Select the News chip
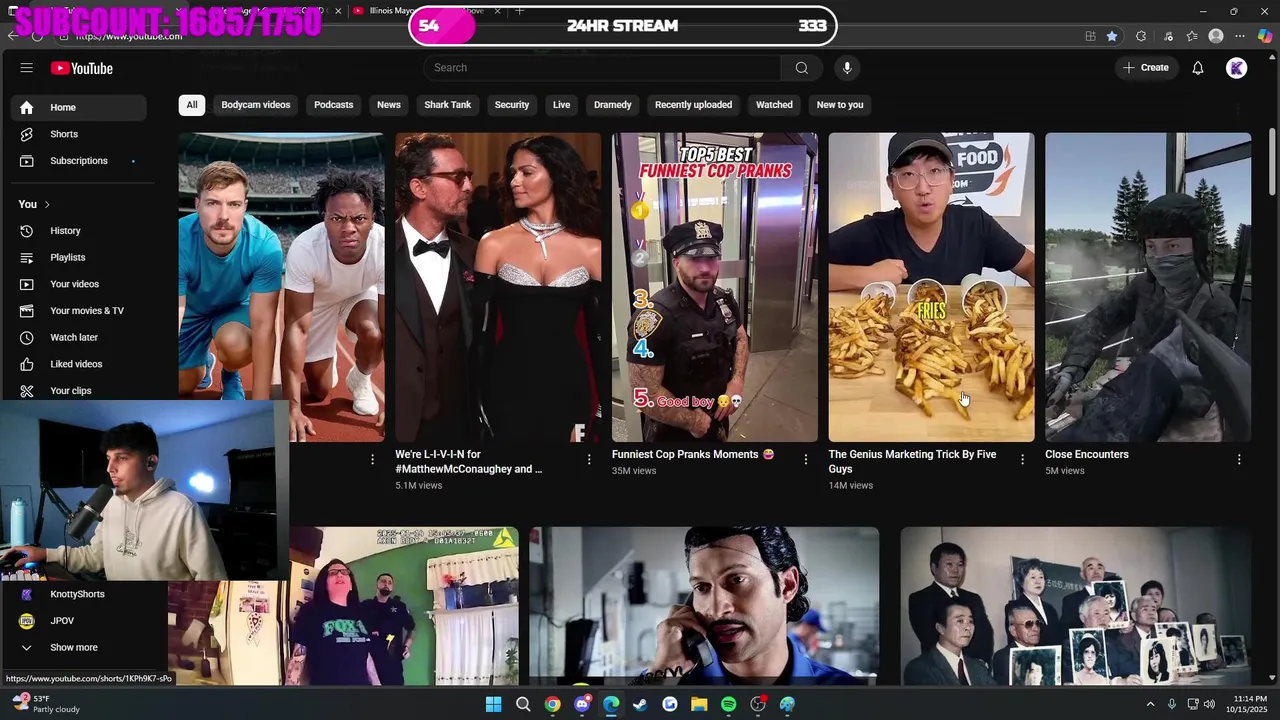The height and width of the screenshot is (720, 1280). point(389,105)
